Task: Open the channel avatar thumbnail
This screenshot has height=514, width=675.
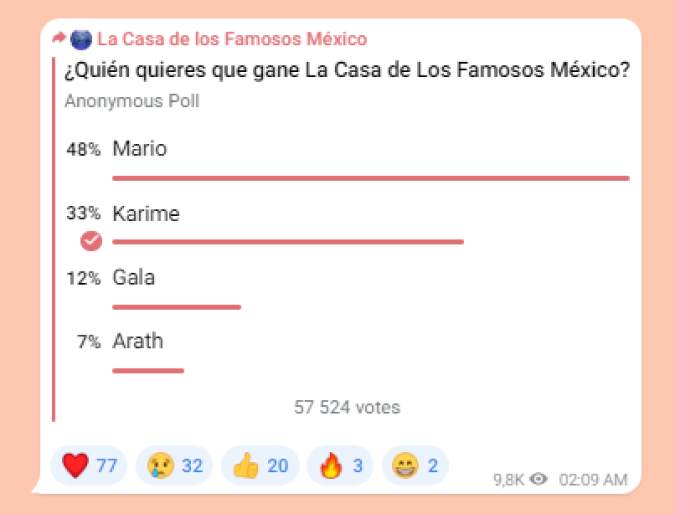Action: (x=81, y=40)
